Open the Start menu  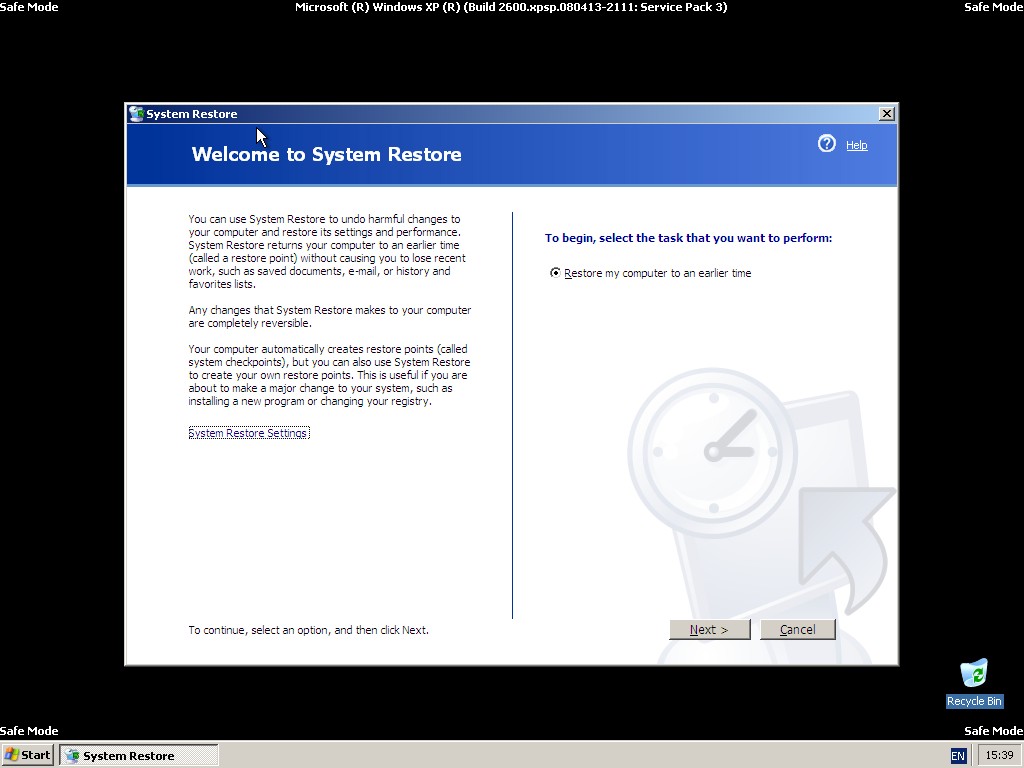27,755
